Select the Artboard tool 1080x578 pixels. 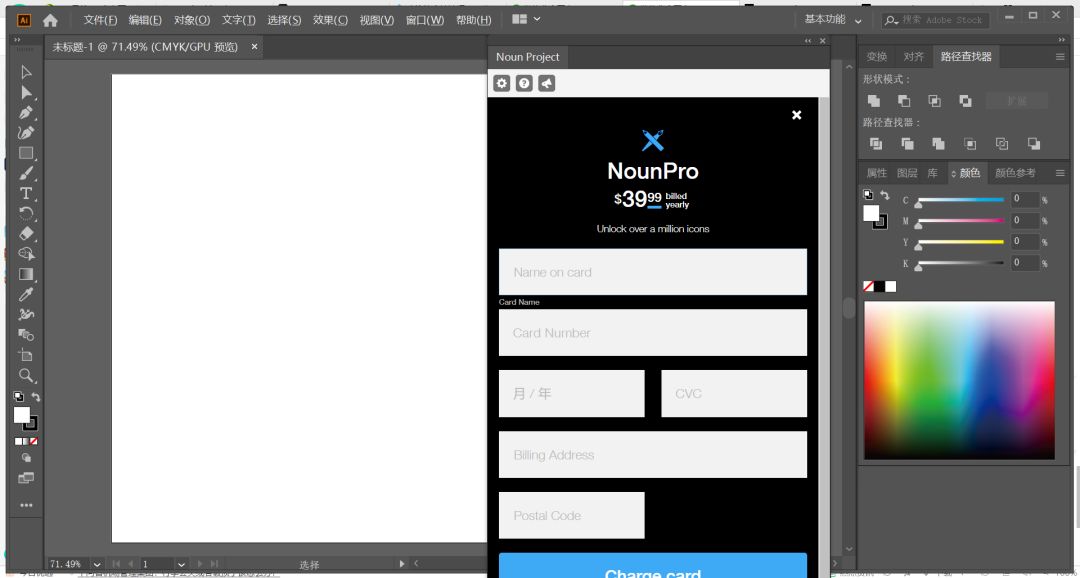coord(26,355)
